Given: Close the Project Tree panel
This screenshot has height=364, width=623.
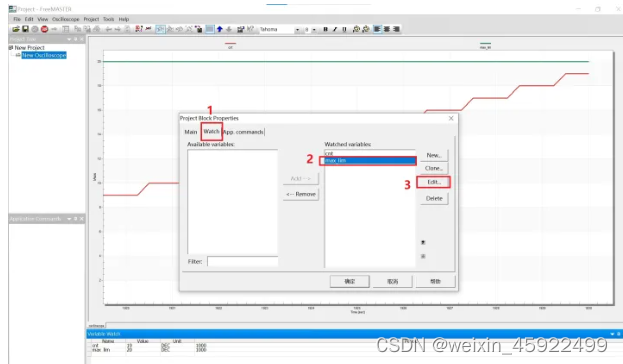Looking at the screenshot, I should pyautogui.click(x=82, y=39).
